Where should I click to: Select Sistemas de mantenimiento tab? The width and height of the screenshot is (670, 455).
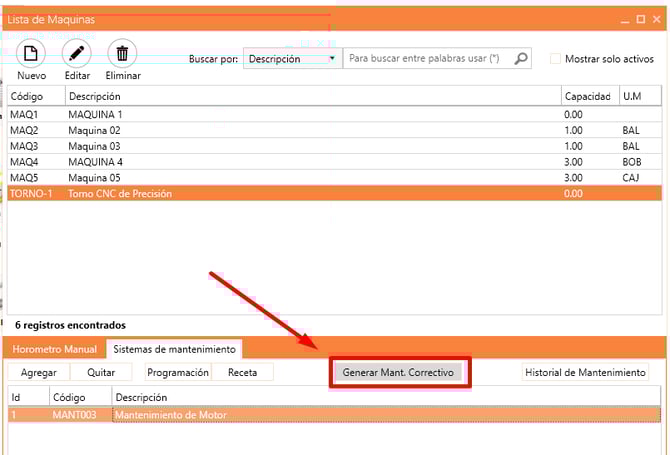click(174, 349)
